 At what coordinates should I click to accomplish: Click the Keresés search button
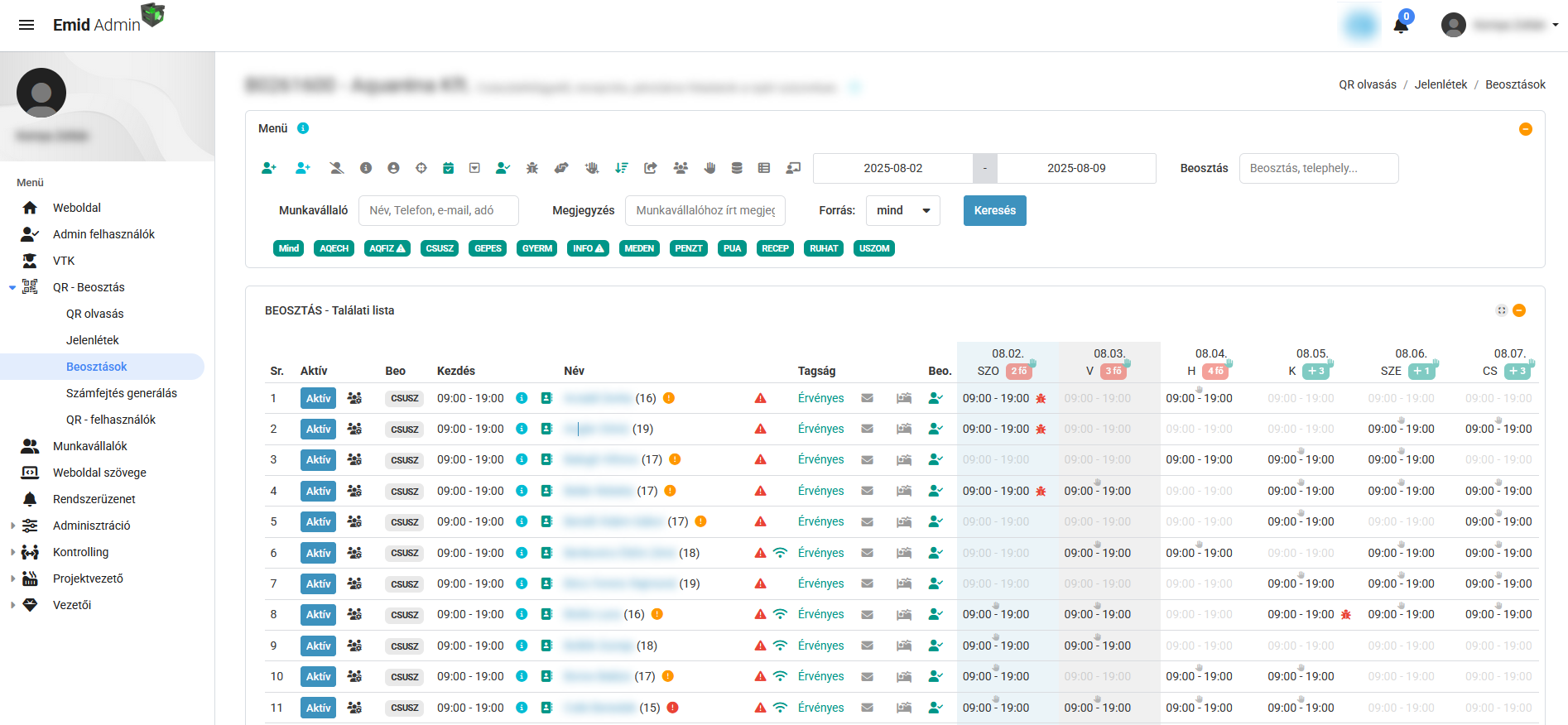[995, 210]
